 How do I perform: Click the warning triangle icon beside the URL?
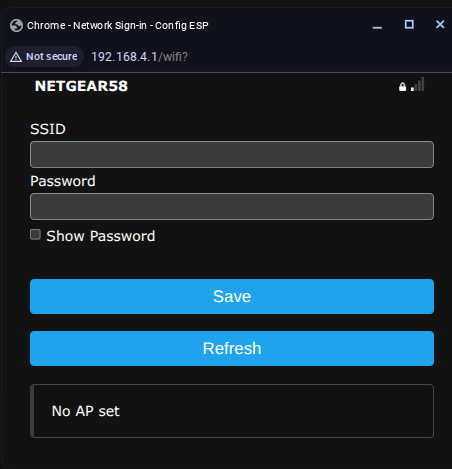[x=16, y=57]
